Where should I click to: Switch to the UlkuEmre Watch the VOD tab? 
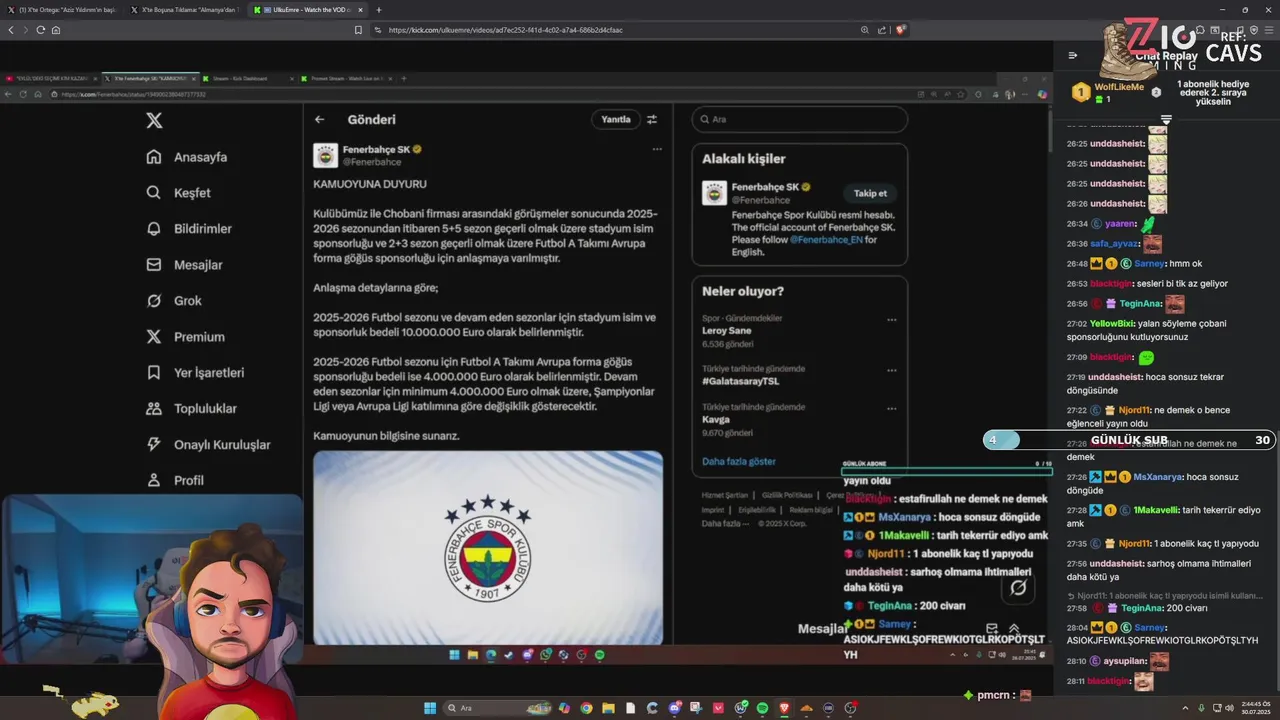pyautogui.click(x=308, y=9)
